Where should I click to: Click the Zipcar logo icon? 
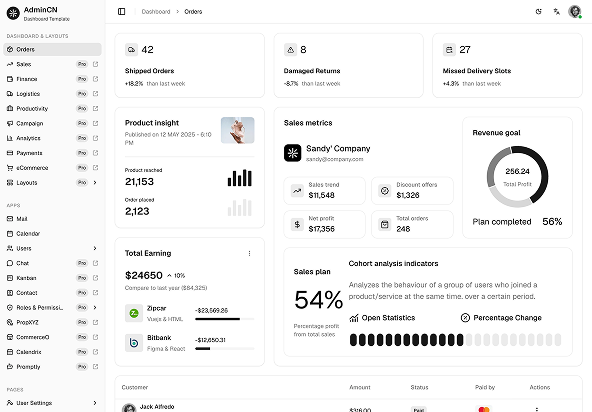coord(134,313)
